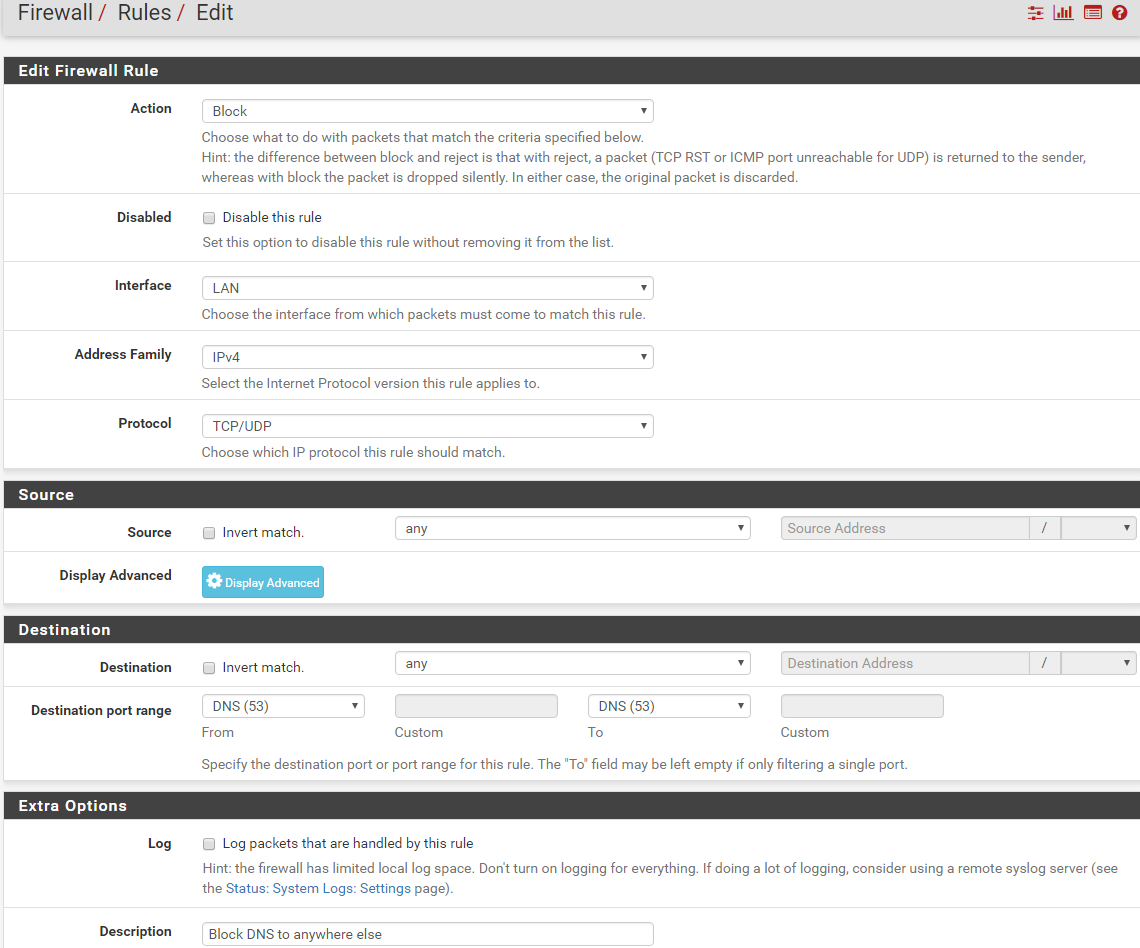The image size is (1140, 948).
Task: Click the gear icon on Display Advanced
Action: point(214,581)
